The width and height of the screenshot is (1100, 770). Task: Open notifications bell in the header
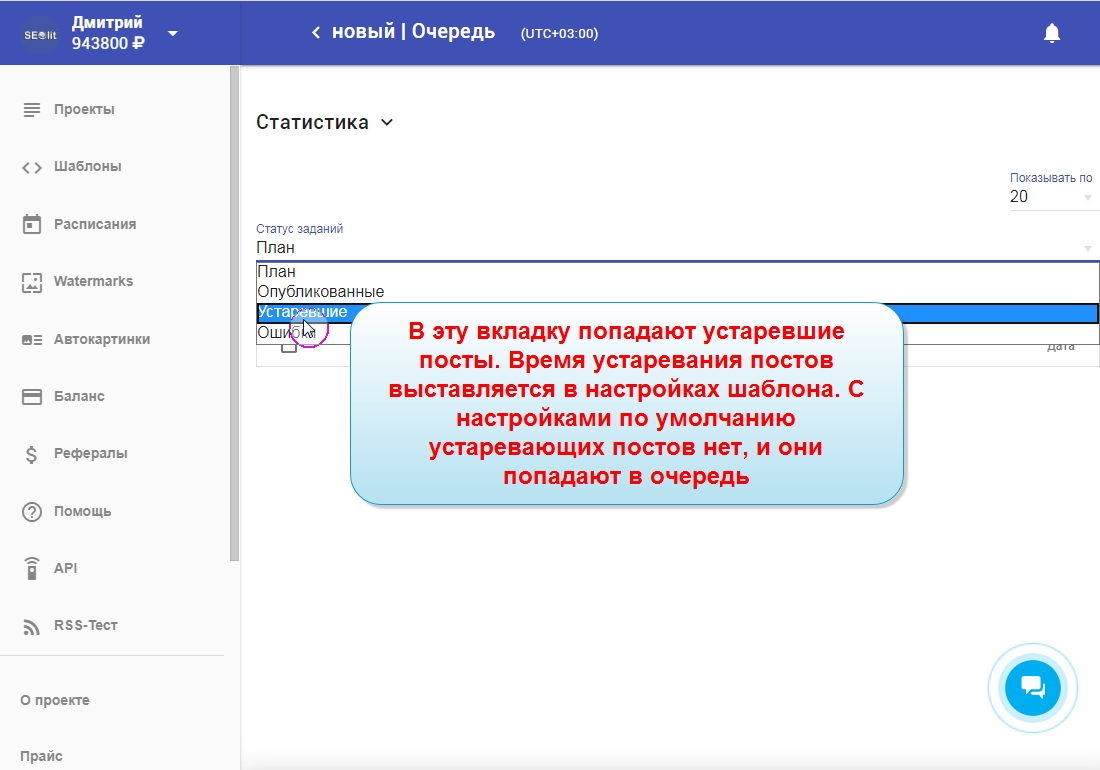point(1051,33)
